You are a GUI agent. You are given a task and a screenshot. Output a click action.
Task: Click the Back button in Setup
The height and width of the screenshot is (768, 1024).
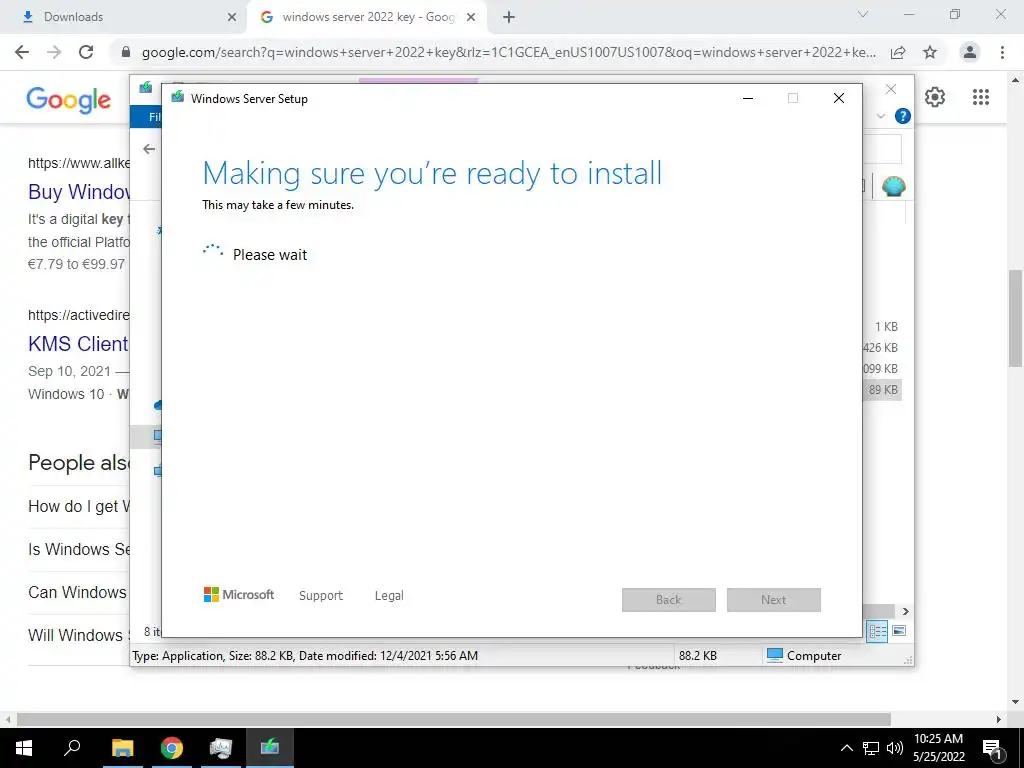click(x=669, y=600)
